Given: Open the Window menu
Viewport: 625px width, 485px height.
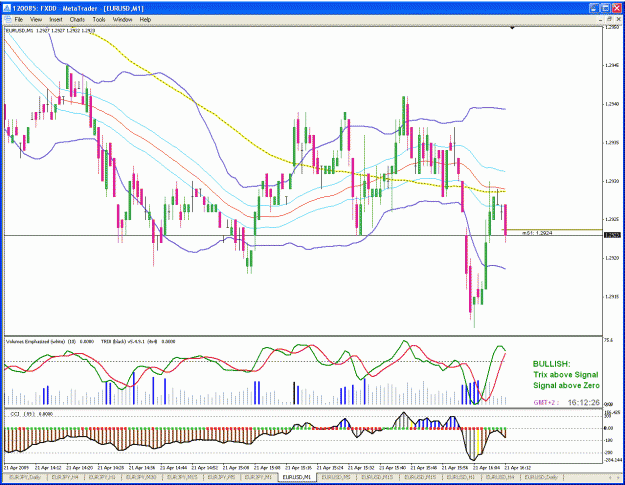Looking at the screenshot, I should pyautogui.click(x=122, y=19).
